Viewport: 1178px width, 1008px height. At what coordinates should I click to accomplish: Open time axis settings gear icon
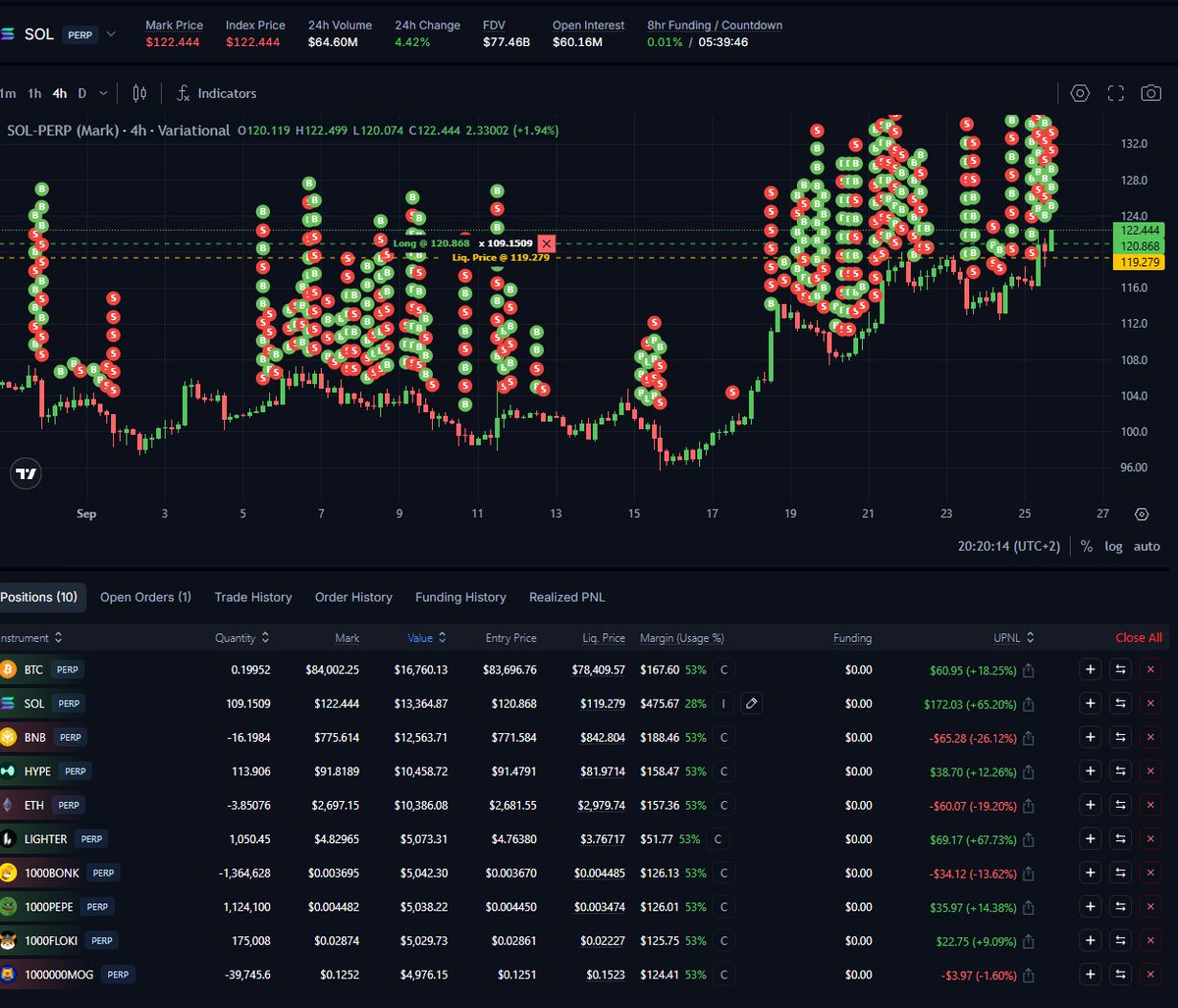click(x=1141, y=513)
